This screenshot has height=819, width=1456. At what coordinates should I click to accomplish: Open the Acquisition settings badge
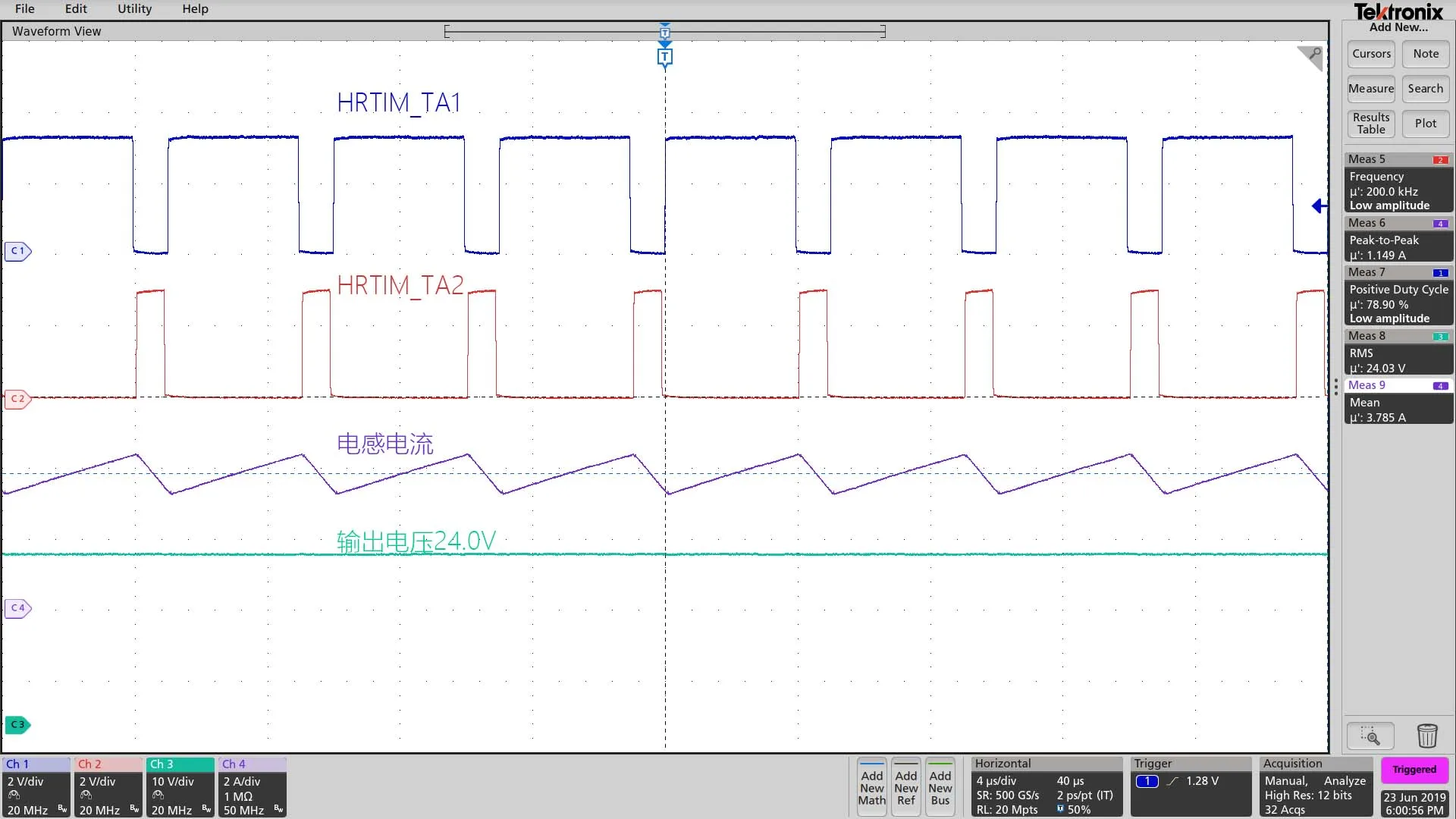[1316, 787]
